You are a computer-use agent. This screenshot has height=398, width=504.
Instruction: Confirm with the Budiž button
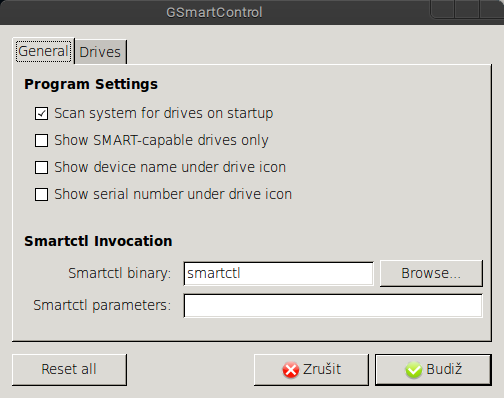click(433, 370)
